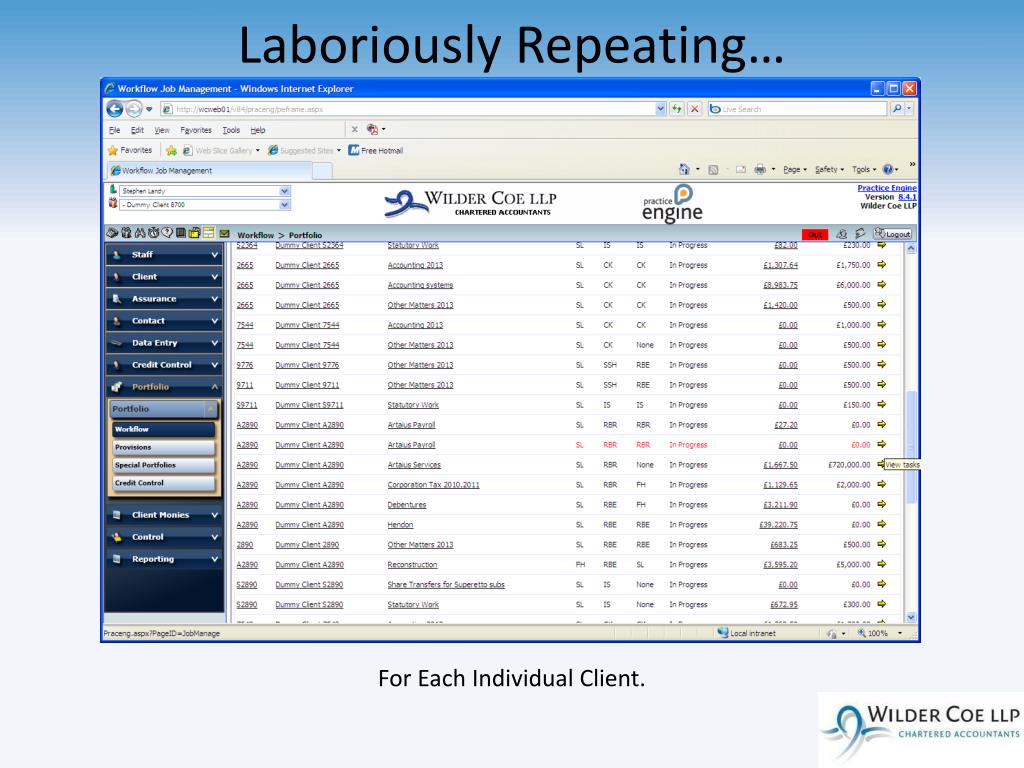Select Provisions in the Portfolio submenu
The width and height of the screenshot is (1024, 768).
coord(163,447)
